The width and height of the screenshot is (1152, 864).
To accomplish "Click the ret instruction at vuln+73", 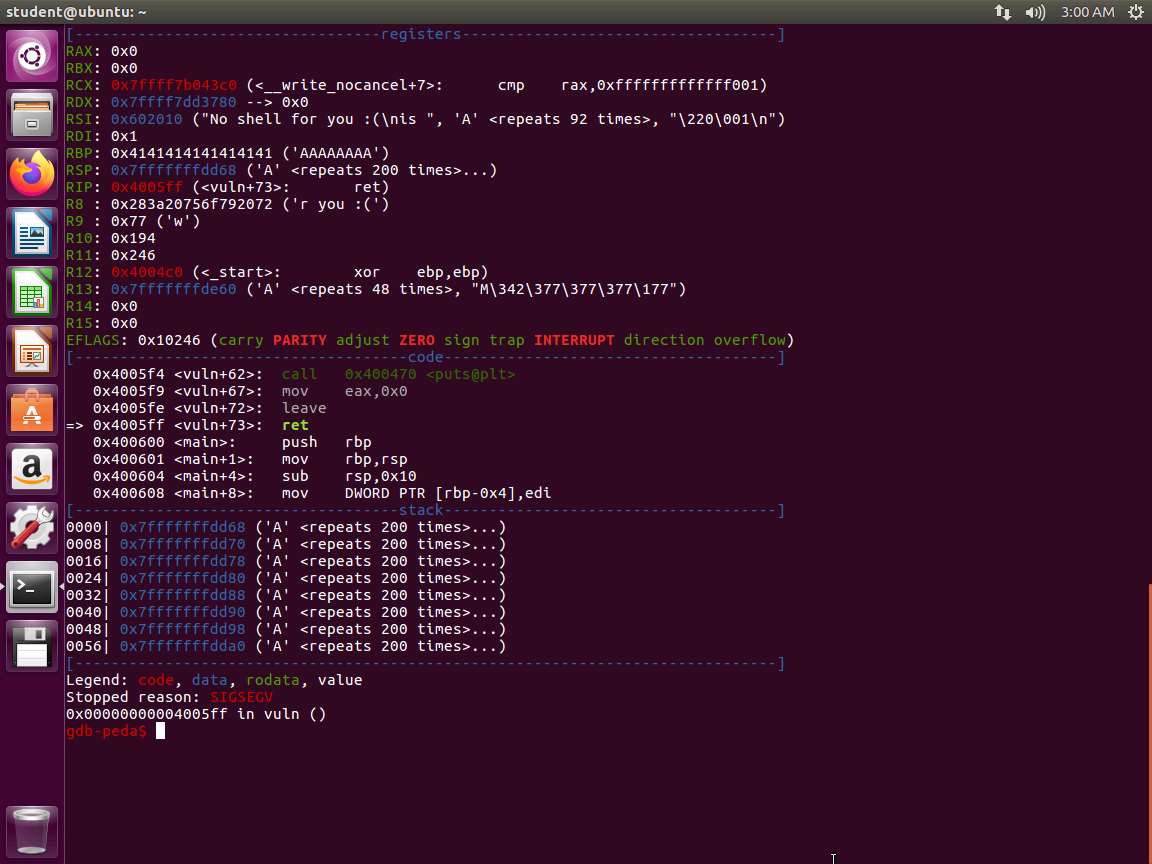I will (295, 425).
